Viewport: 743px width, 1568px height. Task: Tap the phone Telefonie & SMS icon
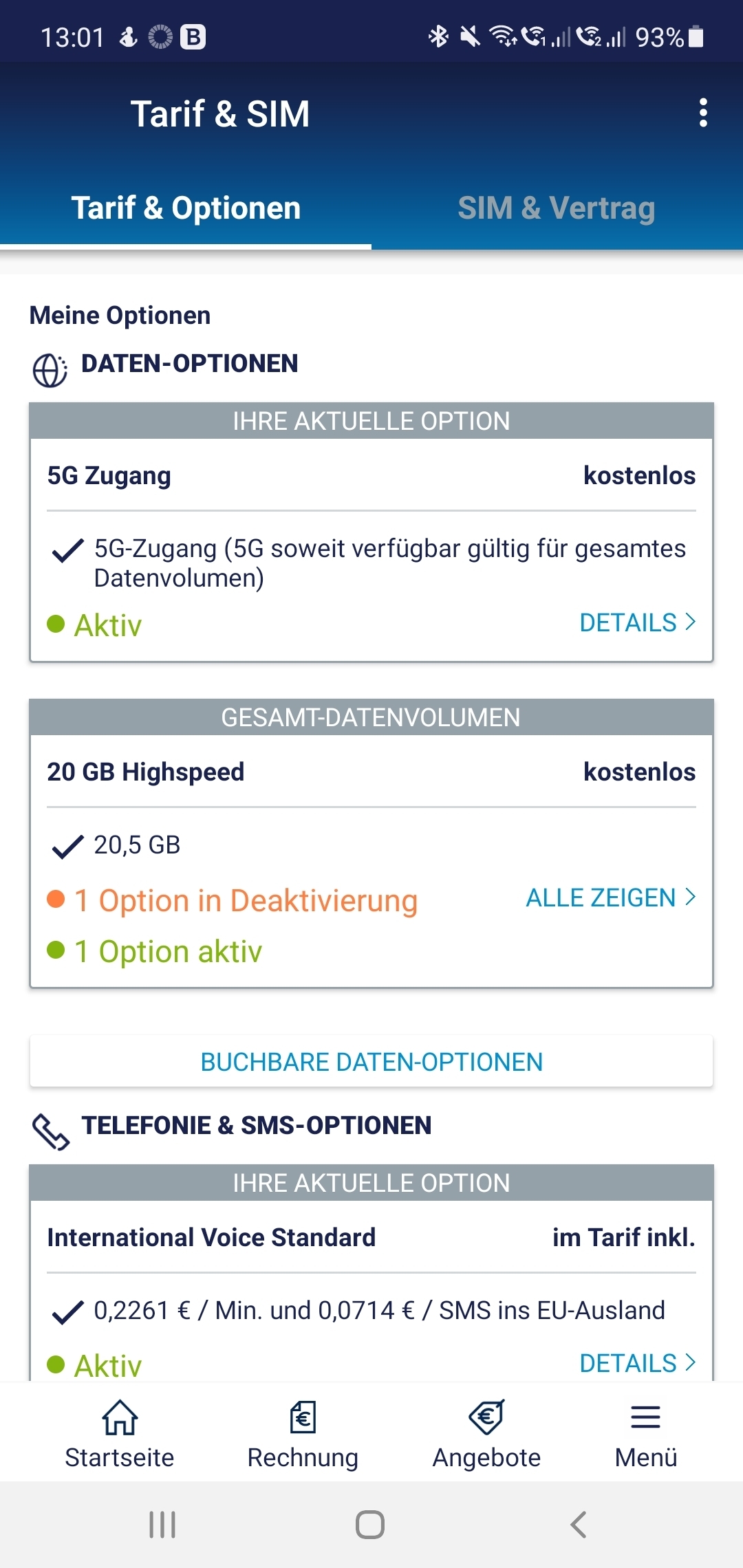(50, 1132)
